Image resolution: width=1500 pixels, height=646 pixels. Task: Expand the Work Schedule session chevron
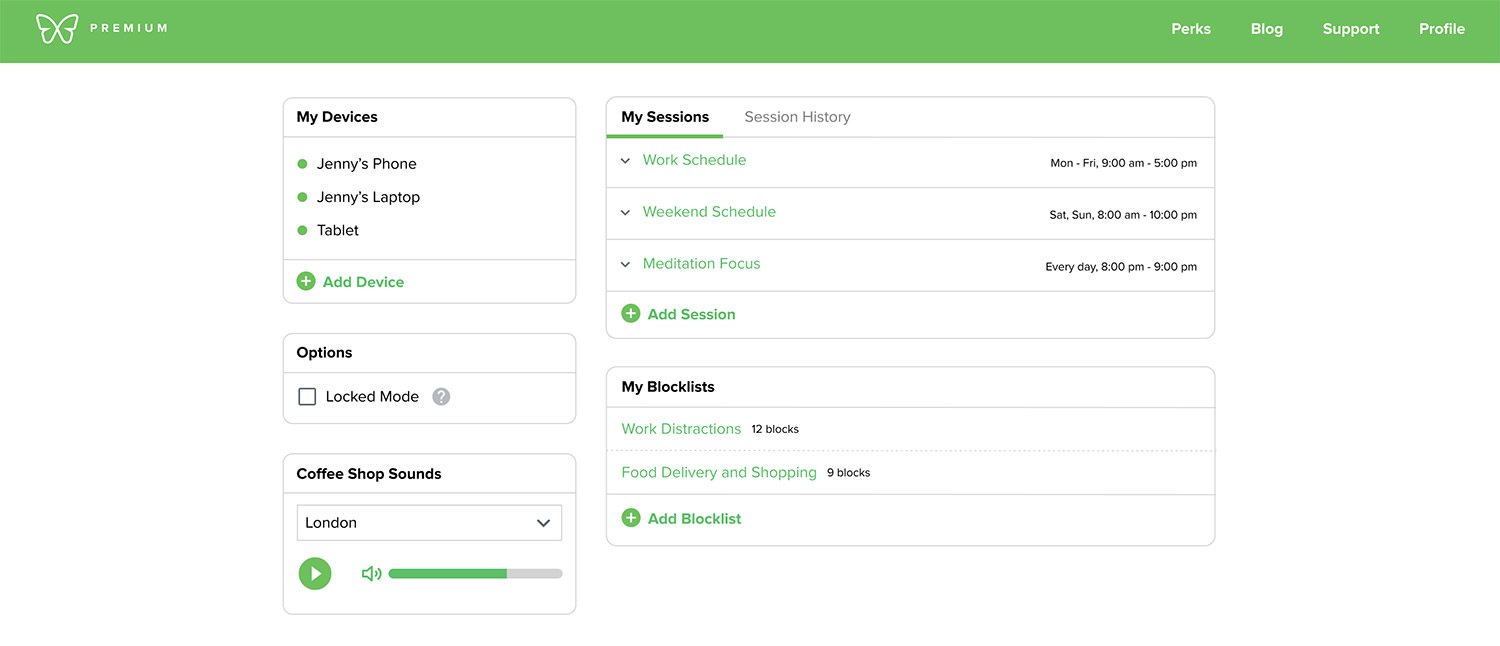click(625, 161)
